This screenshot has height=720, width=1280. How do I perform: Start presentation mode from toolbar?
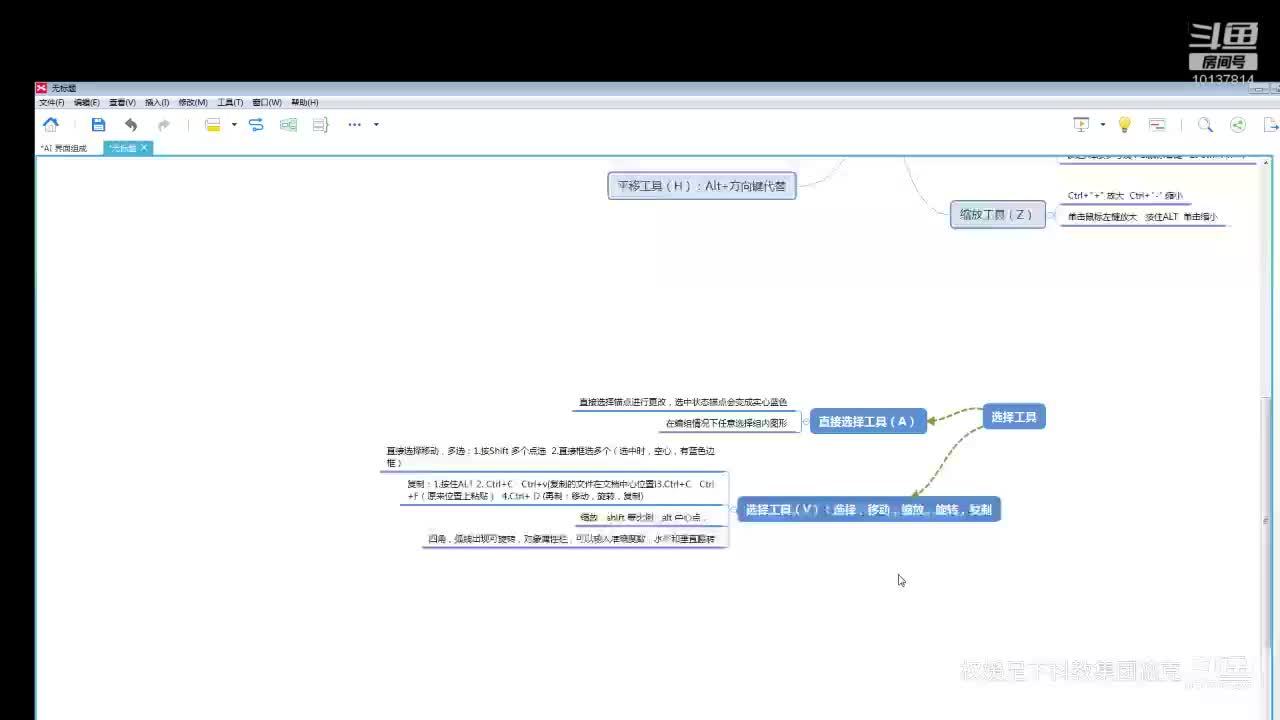1081,125
